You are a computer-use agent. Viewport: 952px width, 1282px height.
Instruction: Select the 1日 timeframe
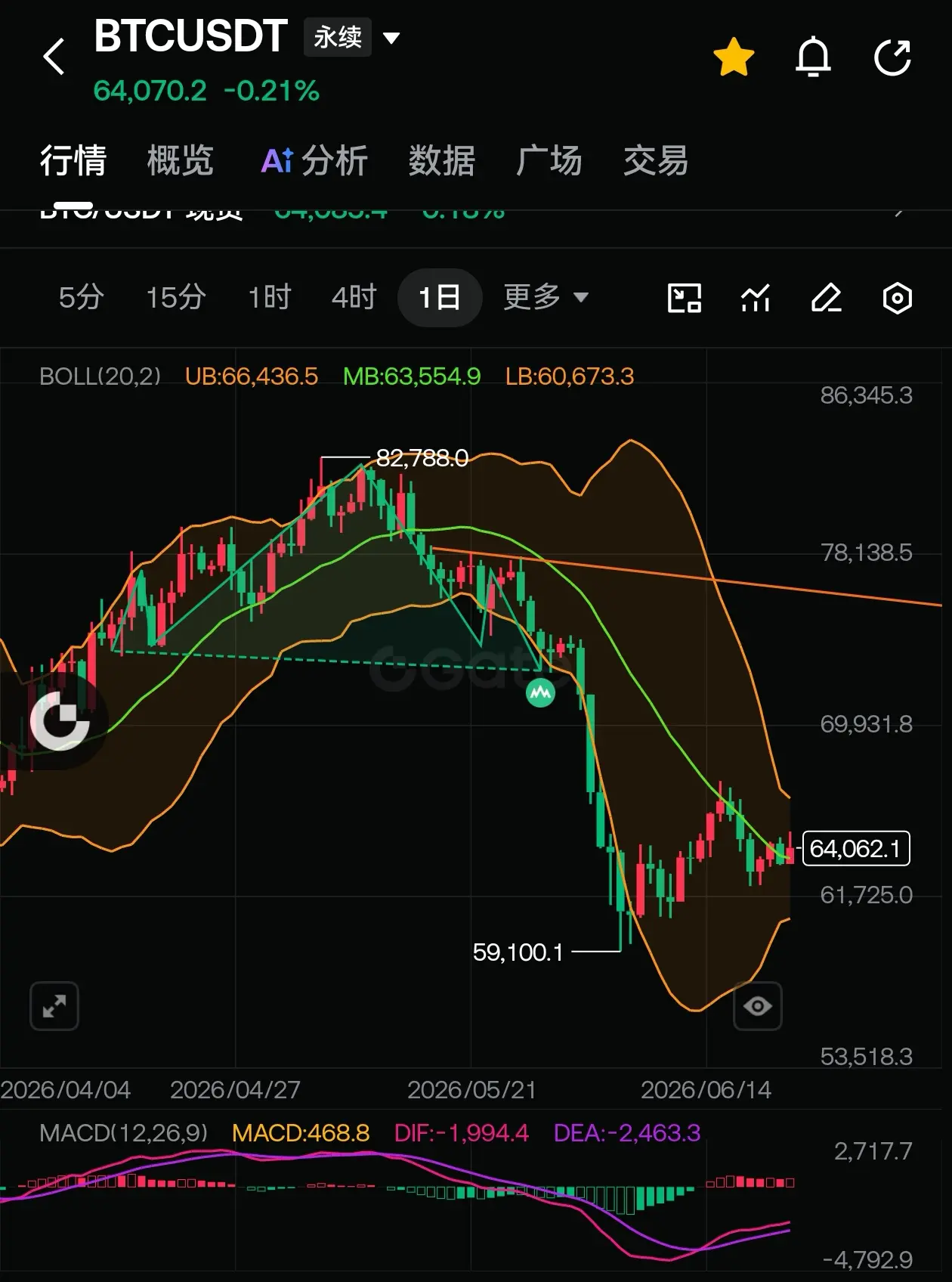(x=440, y=297)
